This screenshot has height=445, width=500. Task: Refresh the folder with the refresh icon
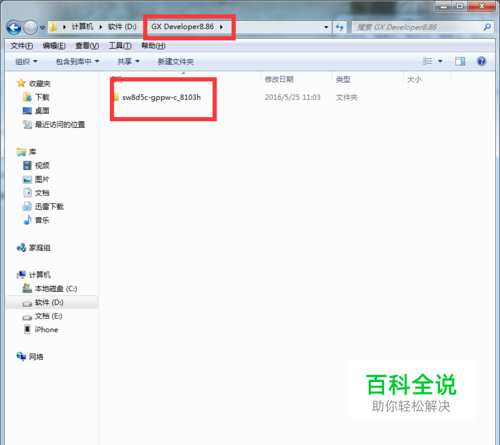point(340,27)
